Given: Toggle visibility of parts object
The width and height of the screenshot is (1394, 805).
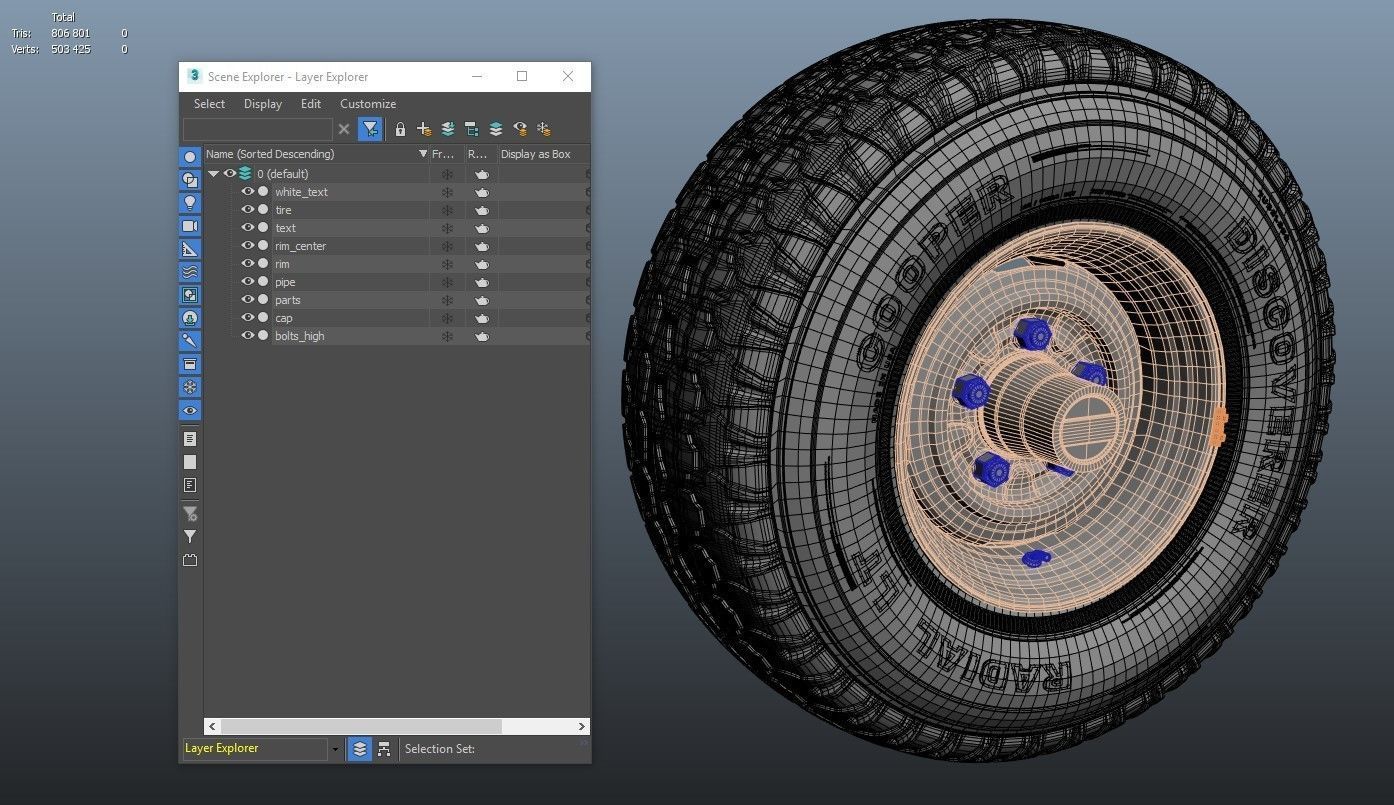Looking at the screenshot, I should pyautogui.click(x=248, y=300).
